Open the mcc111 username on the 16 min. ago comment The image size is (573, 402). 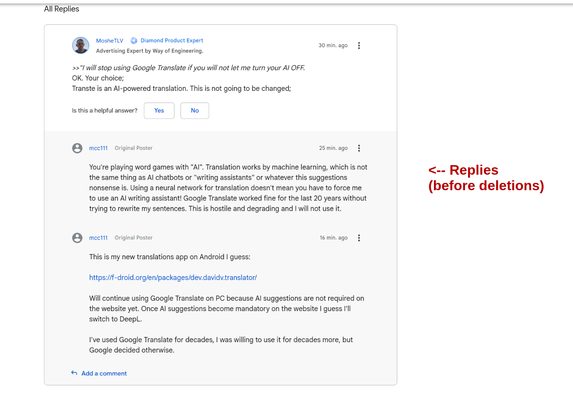coord(98,238)
